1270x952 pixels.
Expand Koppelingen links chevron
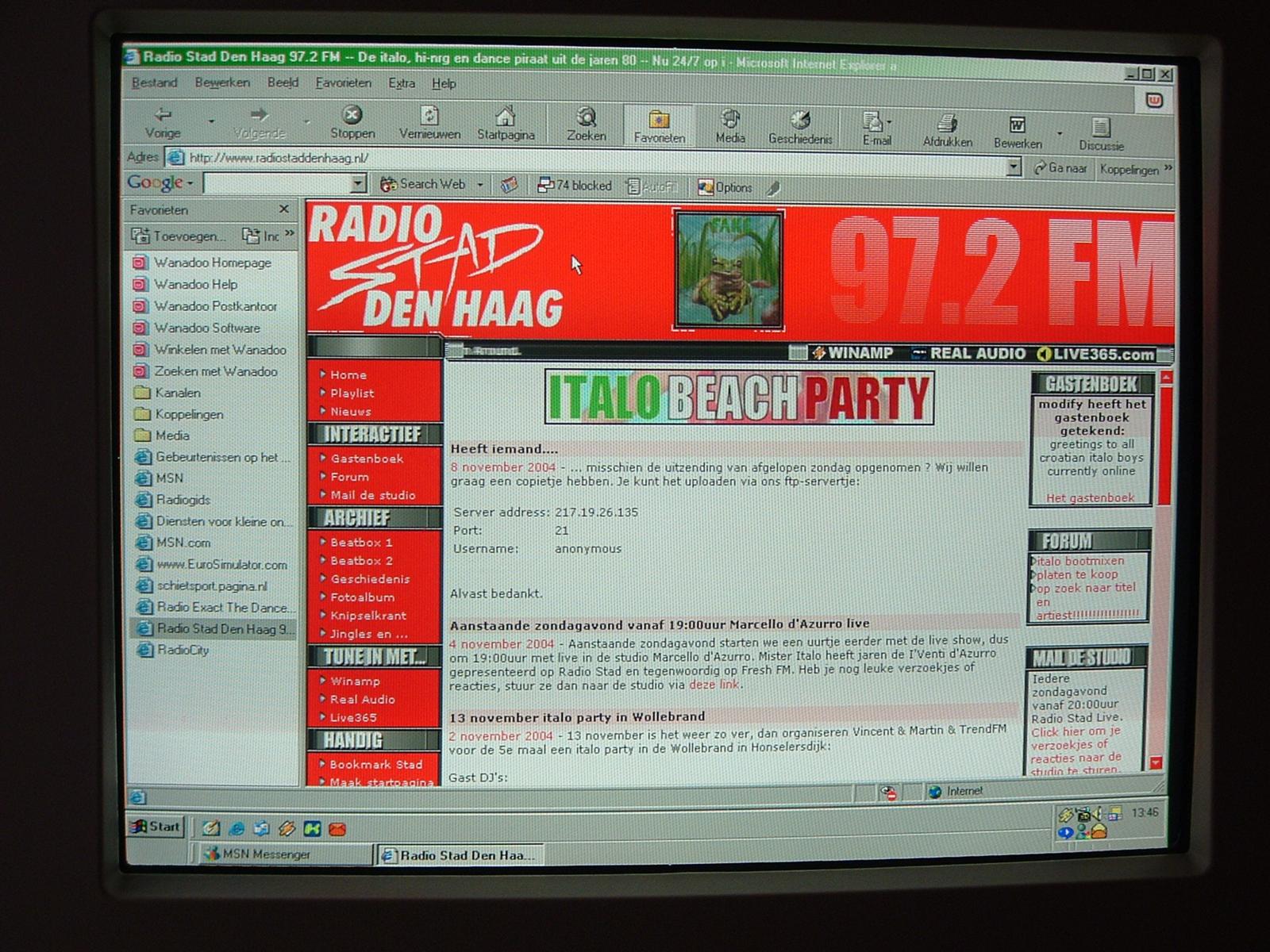pos(1168,168)
